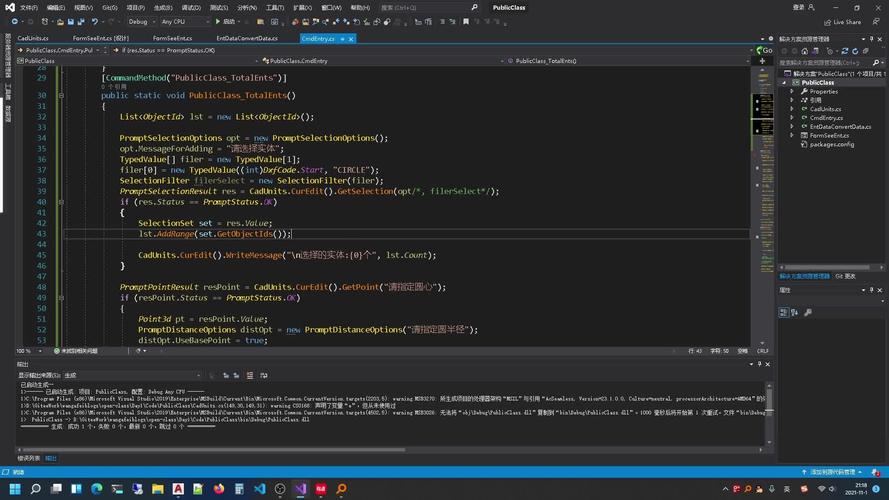
Task: Switch to the FormSeeEnt.cs [设计] tab
Action: tap(101, 39)
